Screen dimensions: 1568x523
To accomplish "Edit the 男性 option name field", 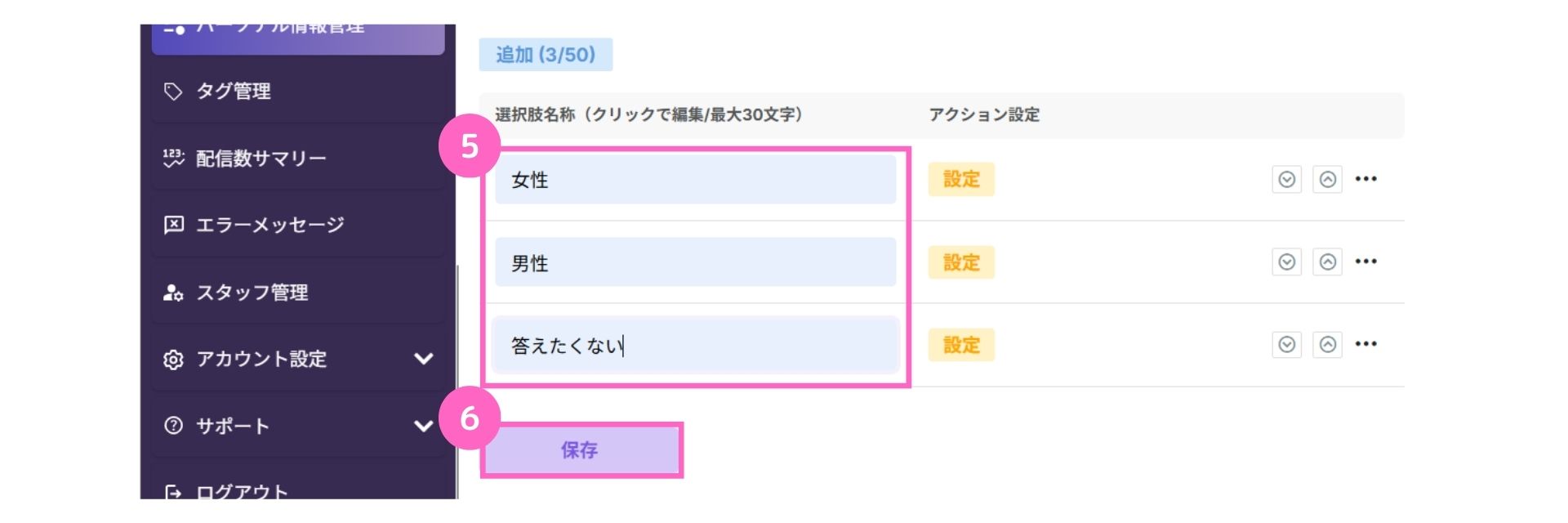I will (696, 262).
